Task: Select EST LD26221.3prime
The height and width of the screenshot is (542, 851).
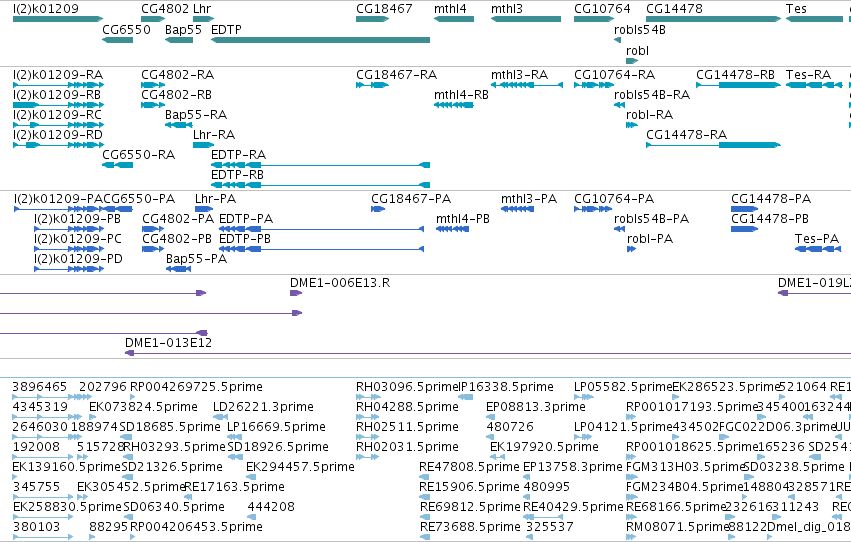Action: point(263,407)
